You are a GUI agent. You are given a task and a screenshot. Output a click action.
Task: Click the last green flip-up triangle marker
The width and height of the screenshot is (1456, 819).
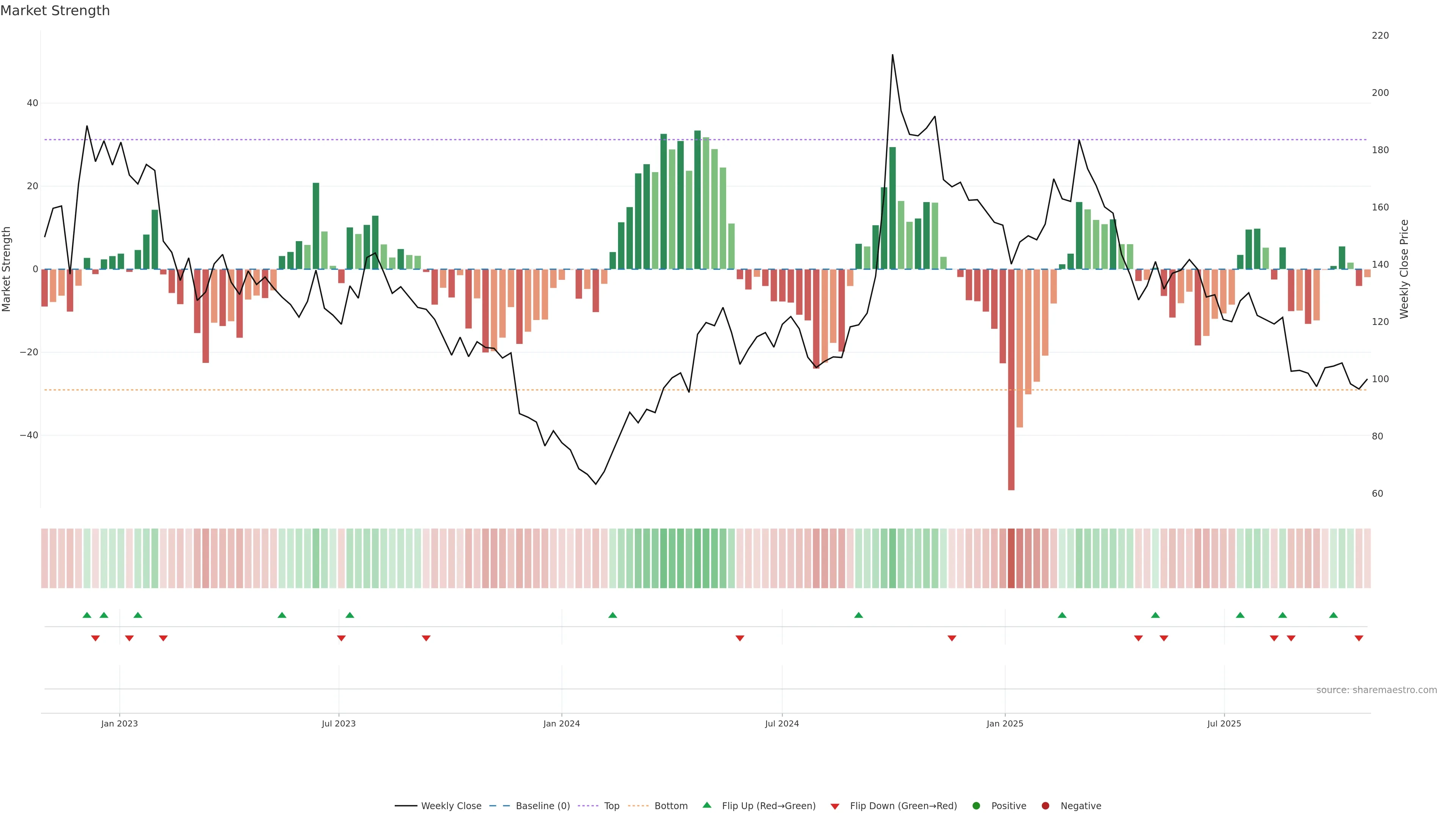click(1334, 615)
